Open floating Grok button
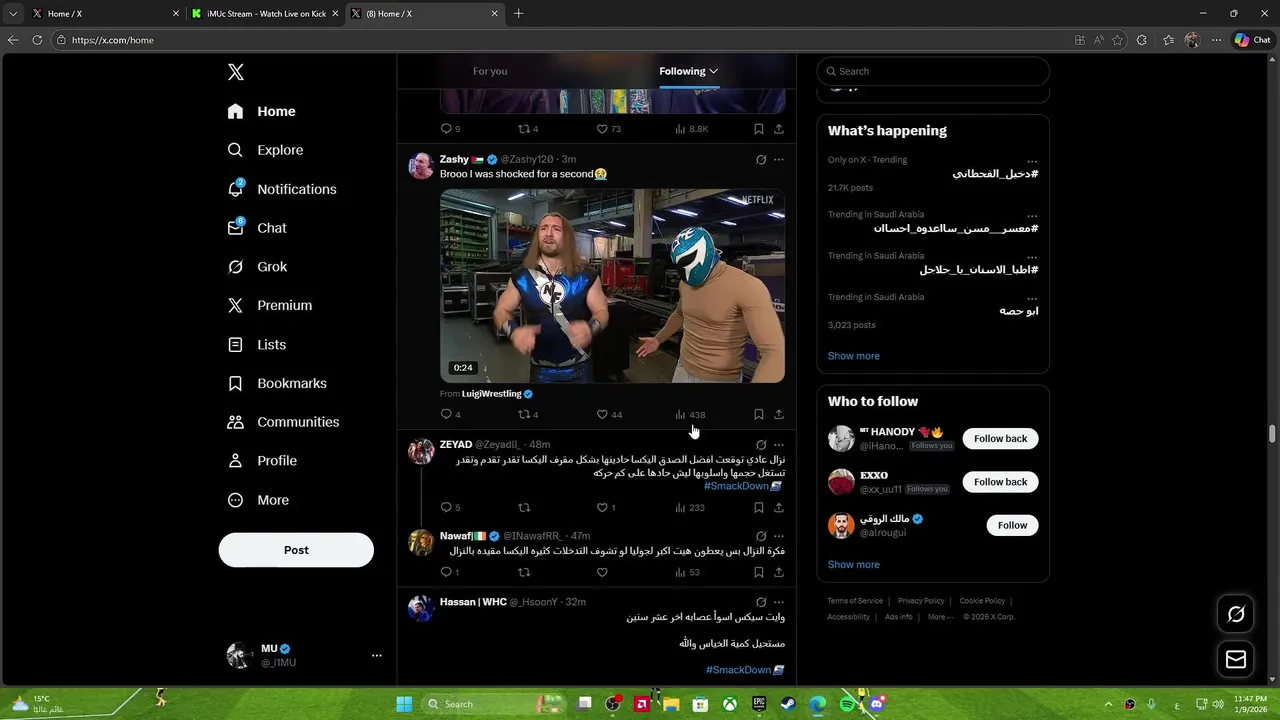 (1236, 615)
